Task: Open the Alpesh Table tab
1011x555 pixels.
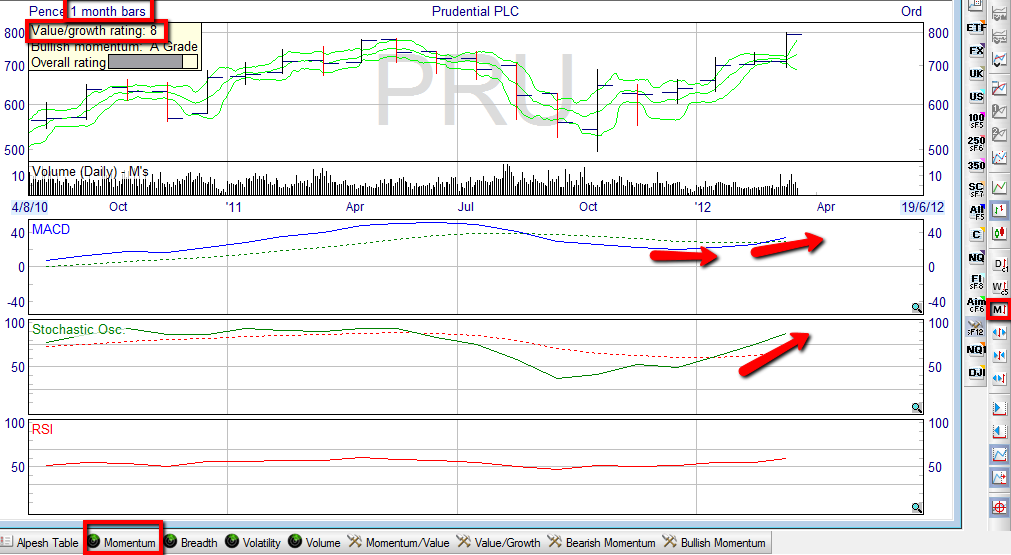Action: pos(40,543)
